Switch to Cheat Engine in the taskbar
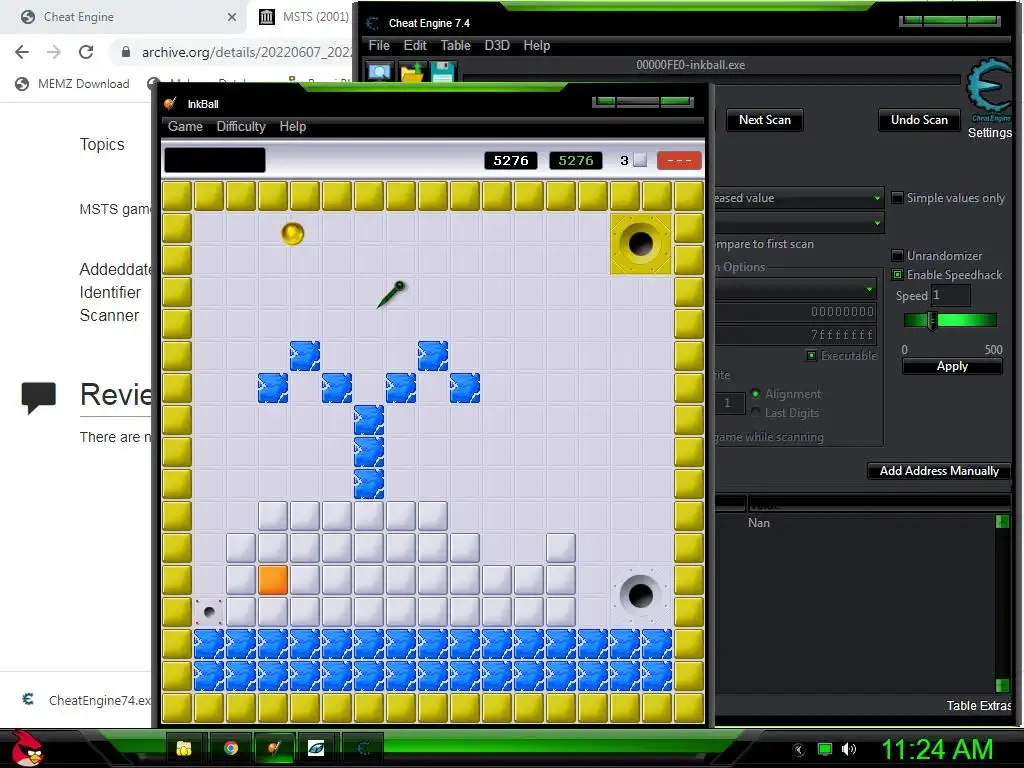This screenshot has width=1024, height=768. 364,748
